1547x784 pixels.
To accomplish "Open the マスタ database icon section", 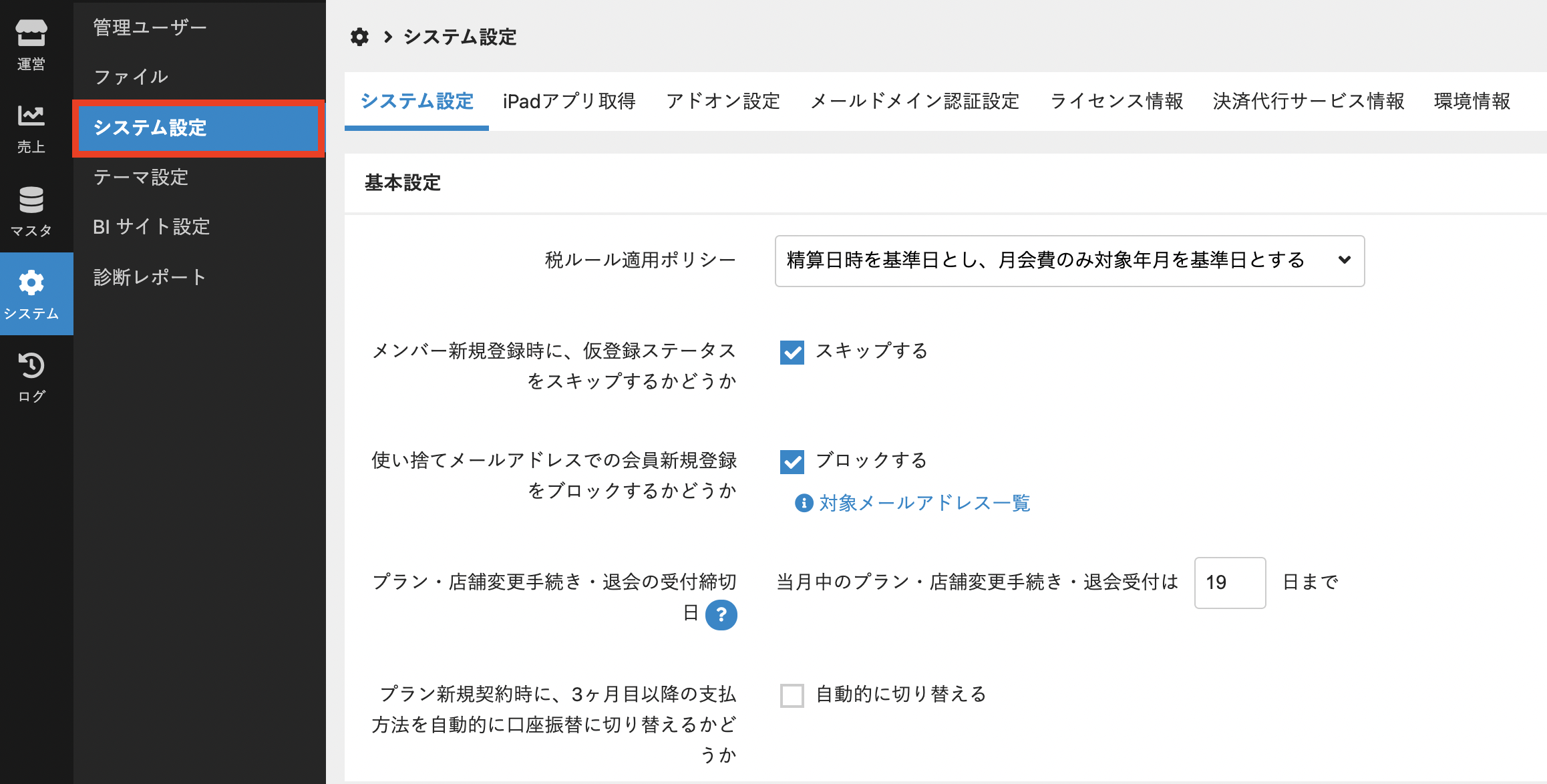I will tap(31, 211).
